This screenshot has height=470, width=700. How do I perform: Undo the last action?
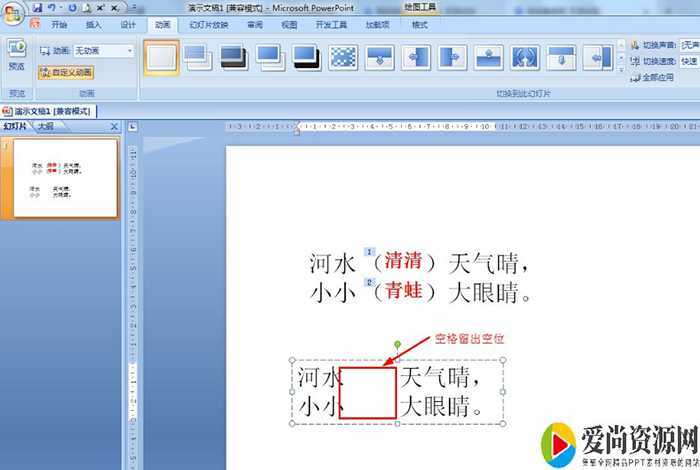click(51, 8)
